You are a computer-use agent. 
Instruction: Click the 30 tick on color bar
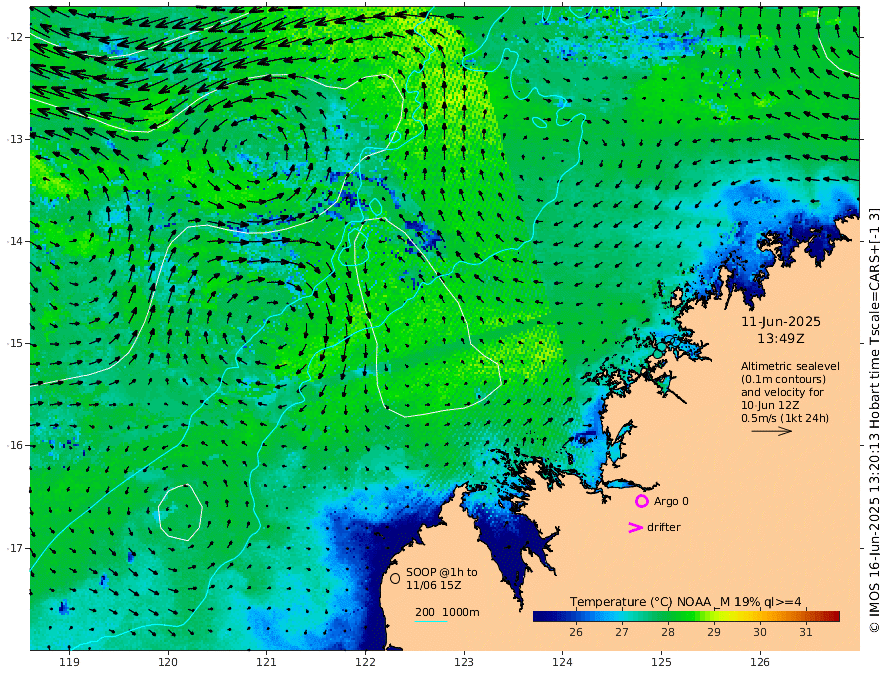[x=759, y=632]
